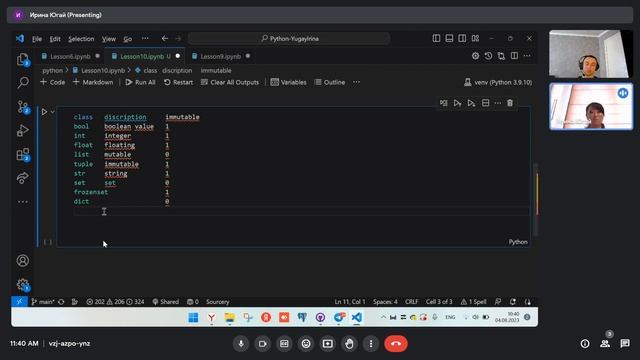Run the current notebook cell
The height and width of the screenshot is (360, 640).
pyautogui.click(x=44, y=111)
